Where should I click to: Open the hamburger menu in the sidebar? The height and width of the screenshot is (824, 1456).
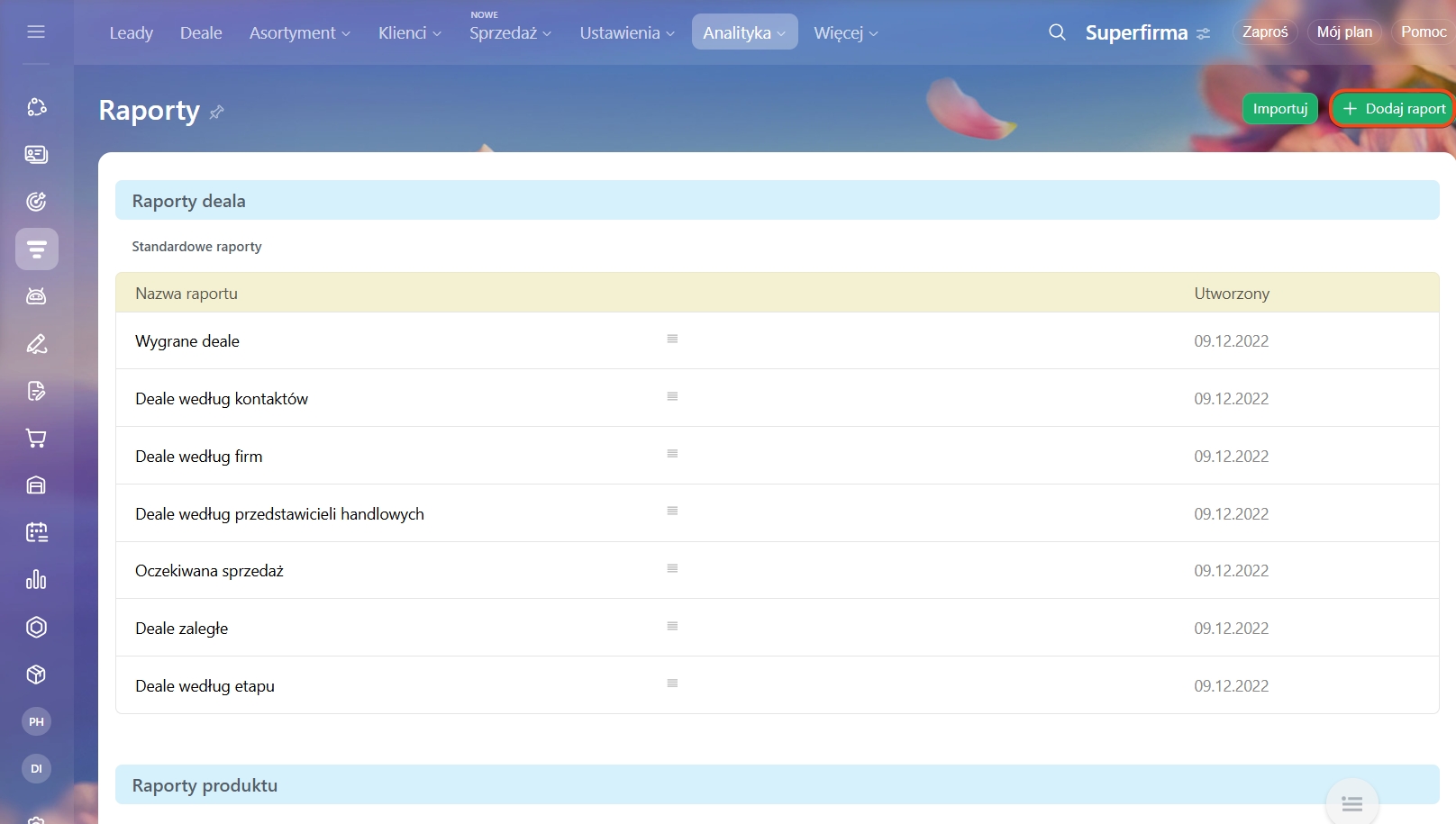click(36, 32)
